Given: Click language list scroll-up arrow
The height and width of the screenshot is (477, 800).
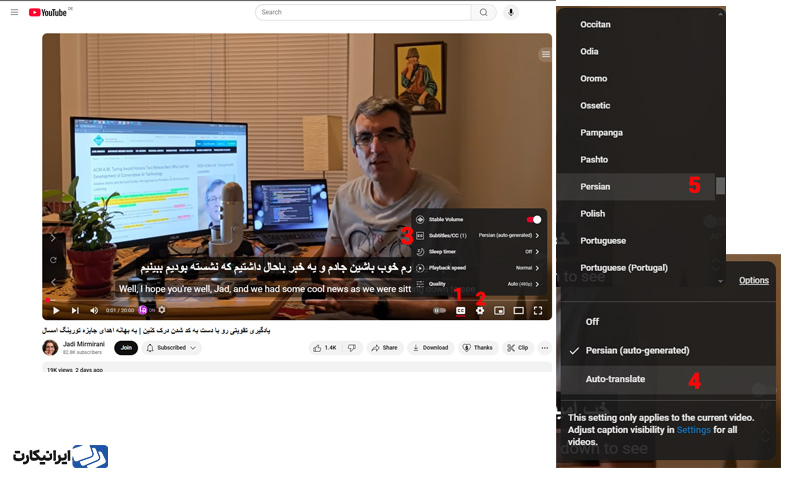Looking at the screenshot, I should pyautogui.click(x=720, y=14).
